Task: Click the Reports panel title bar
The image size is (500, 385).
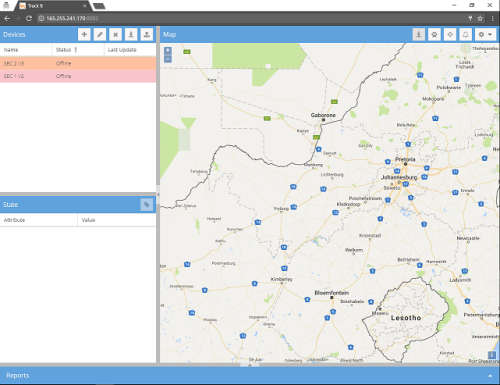Action: [250, 376]
